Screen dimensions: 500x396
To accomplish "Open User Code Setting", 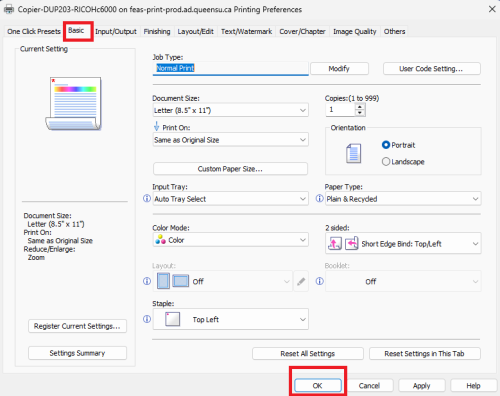I will pyautogui.click(x=431, y=69).
